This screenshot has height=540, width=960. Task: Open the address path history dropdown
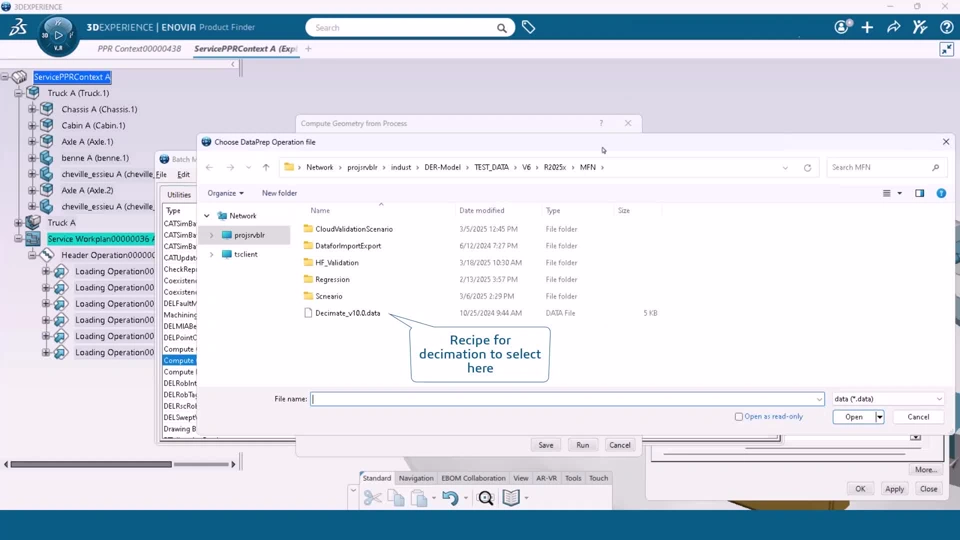click(785, 167)
